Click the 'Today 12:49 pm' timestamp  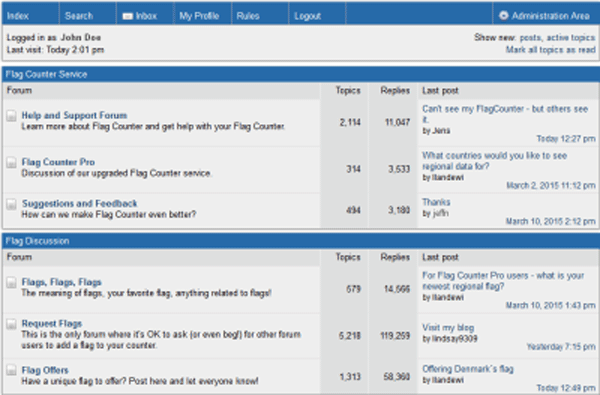(x=566, y=388)
